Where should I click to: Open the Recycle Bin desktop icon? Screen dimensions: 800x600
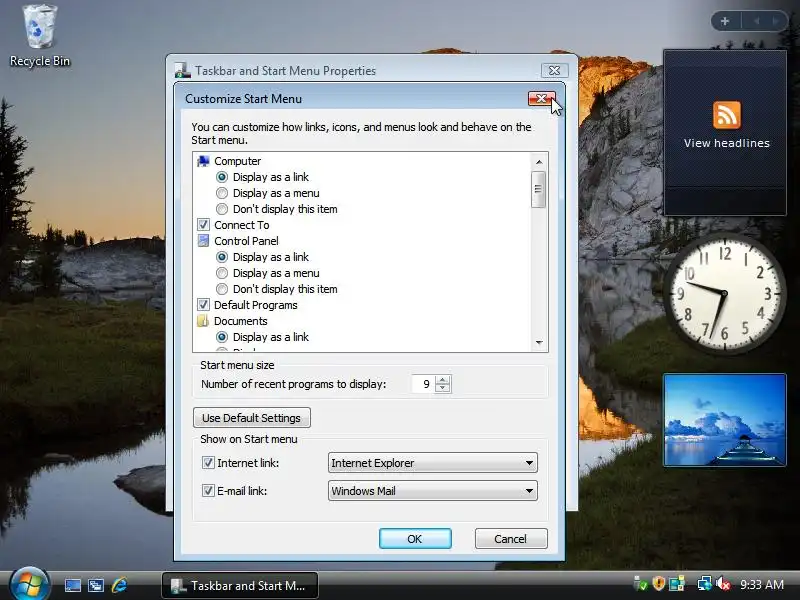(39, 36)
